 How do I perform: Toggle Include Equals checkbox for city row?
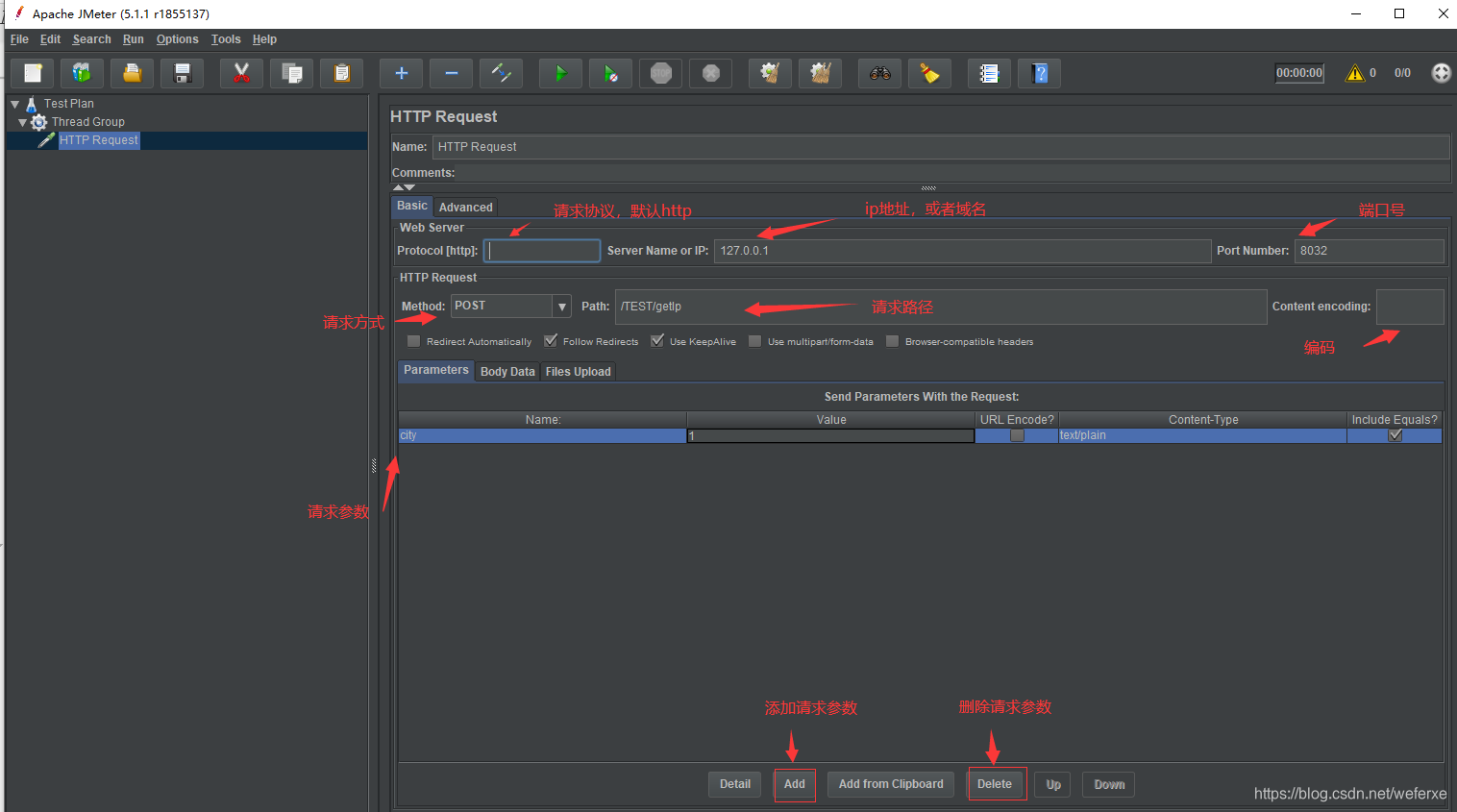tap(1395, 435)
